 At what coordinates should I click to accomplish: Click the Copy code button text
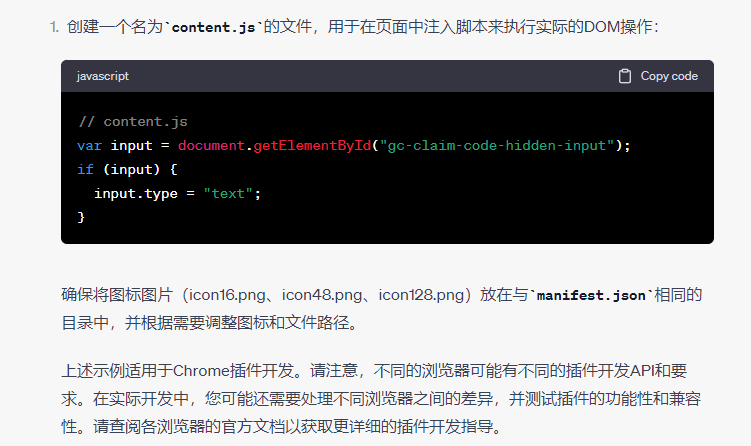click(669, 76)
